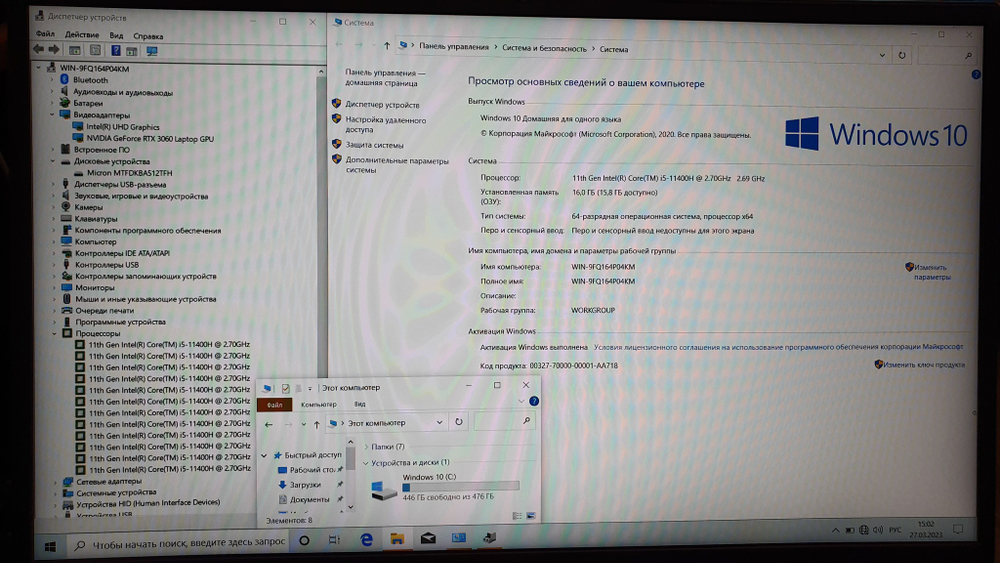Viewport: 1000px width, 563px height.
Task: Expand the Сетевые адаптеры category
Action: click(55, 482)
